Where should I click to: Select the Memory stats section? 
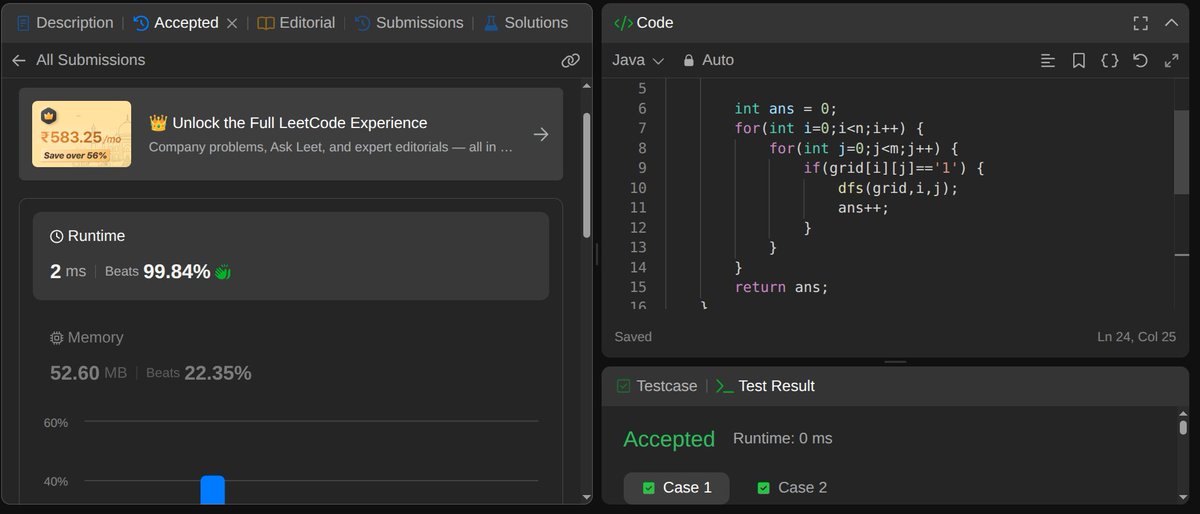(x=291, y=356)
